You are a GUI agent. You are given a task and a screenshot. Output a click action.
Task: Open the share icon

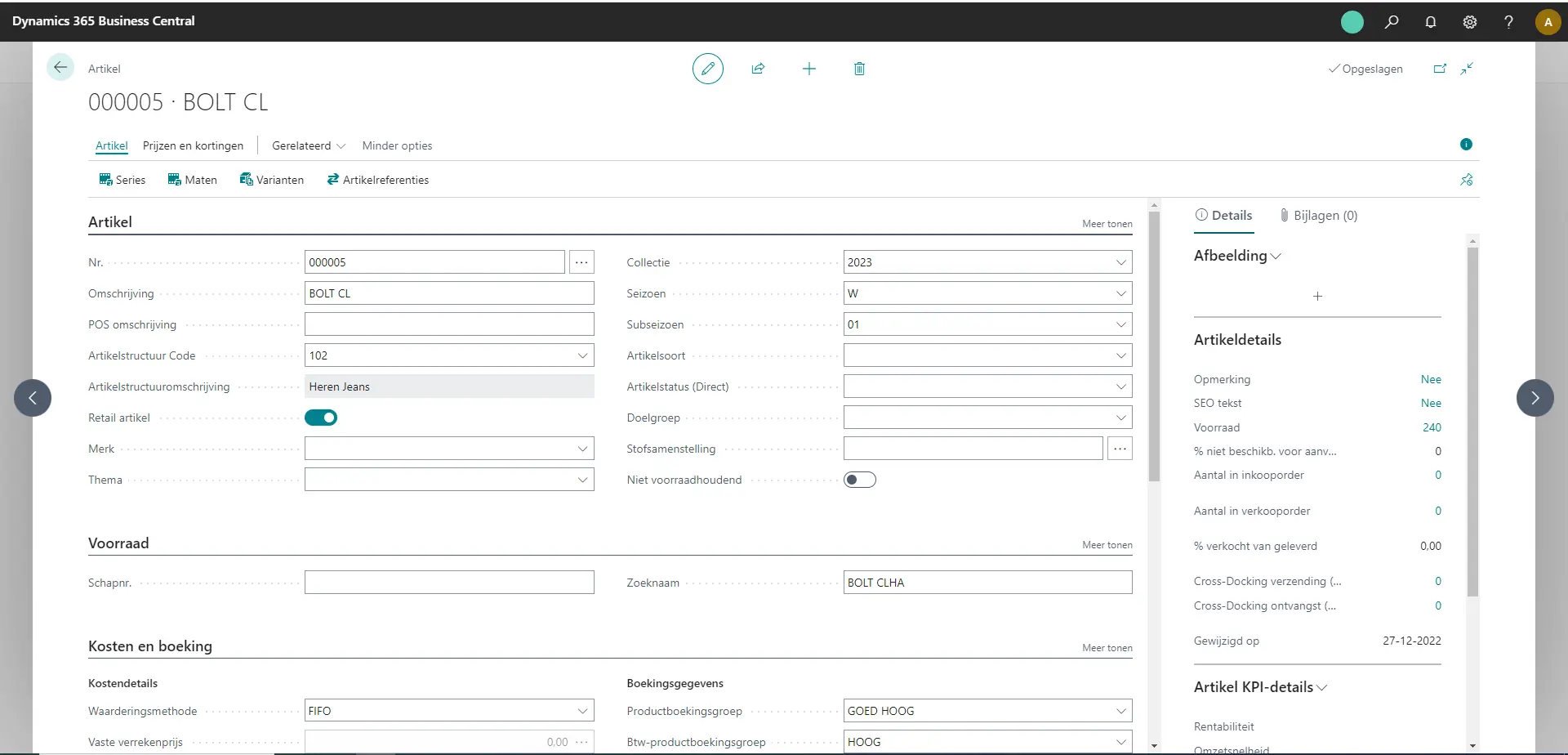point(758,69)
